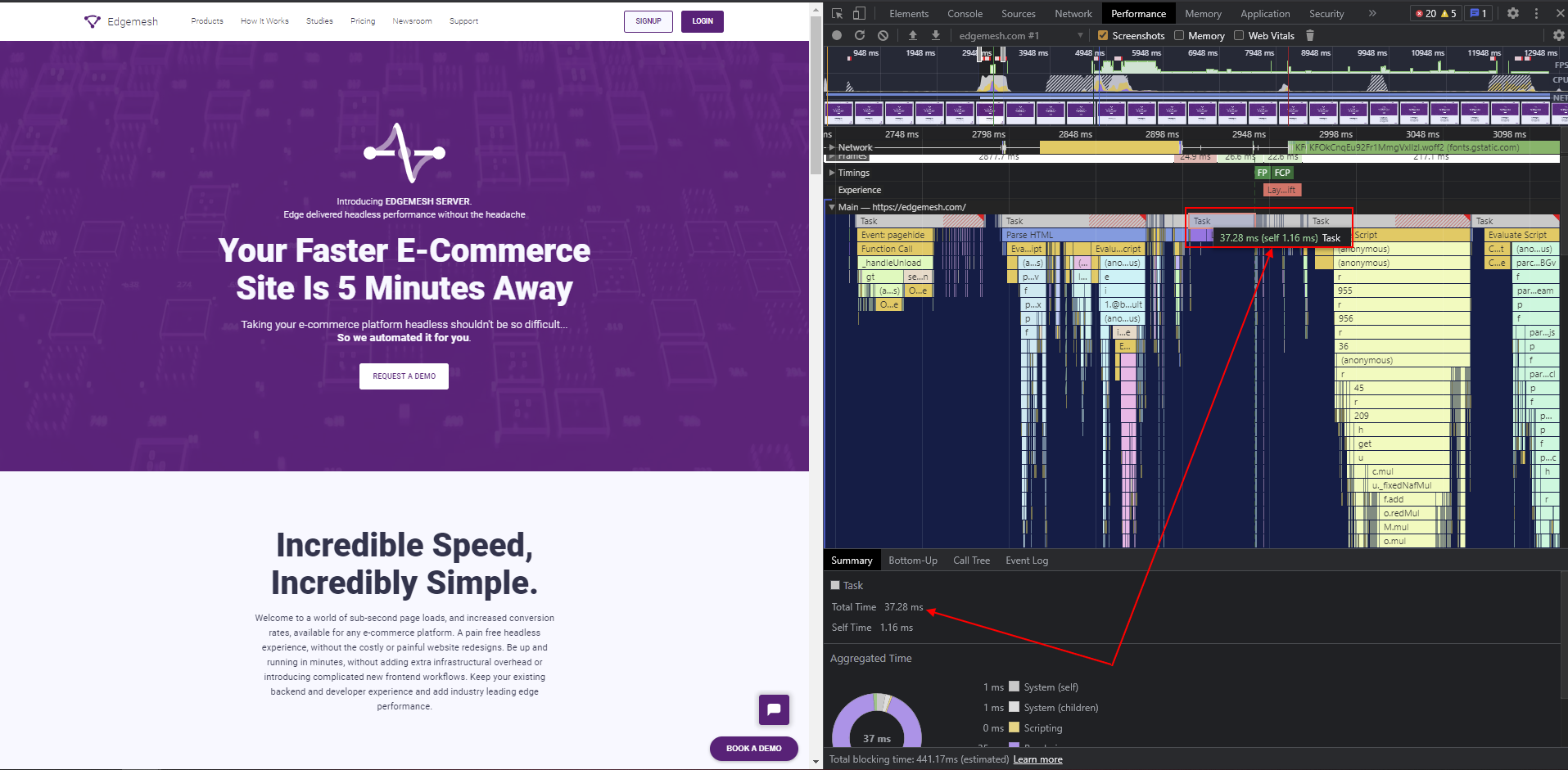Select the Function Call flame block

point(895,249)
